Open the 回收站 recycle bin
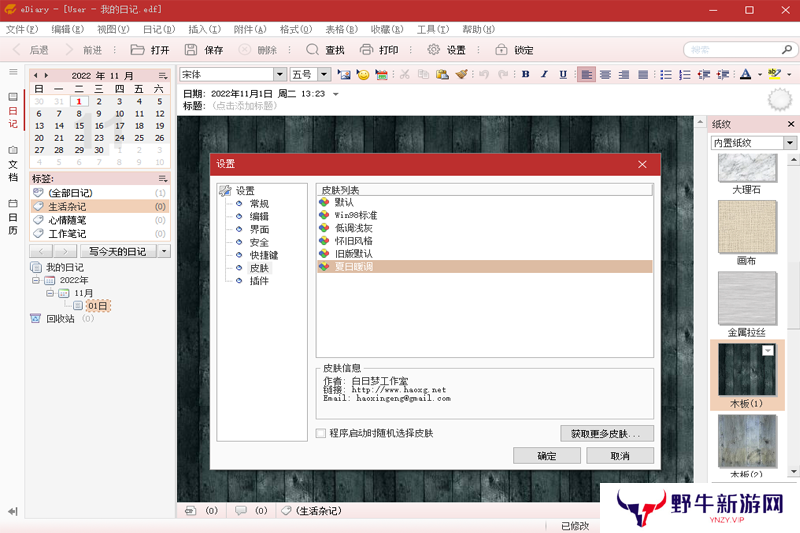This screenshot has height=533, width=800. [x=60, y=319]
